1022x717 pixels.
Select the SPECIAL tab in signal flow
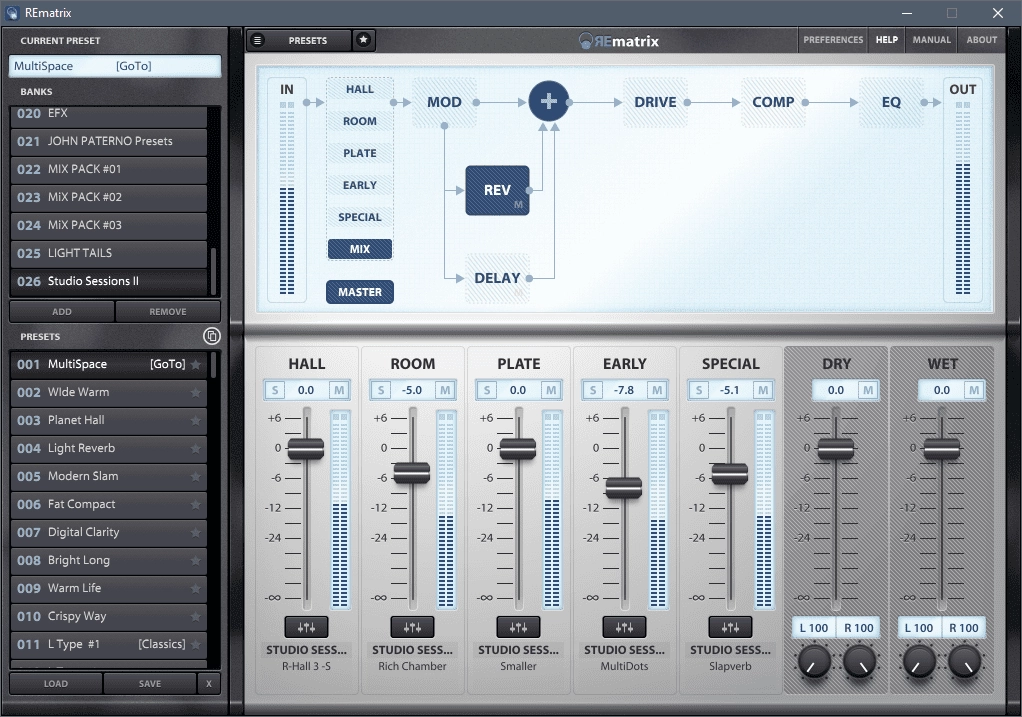(360, 217)
